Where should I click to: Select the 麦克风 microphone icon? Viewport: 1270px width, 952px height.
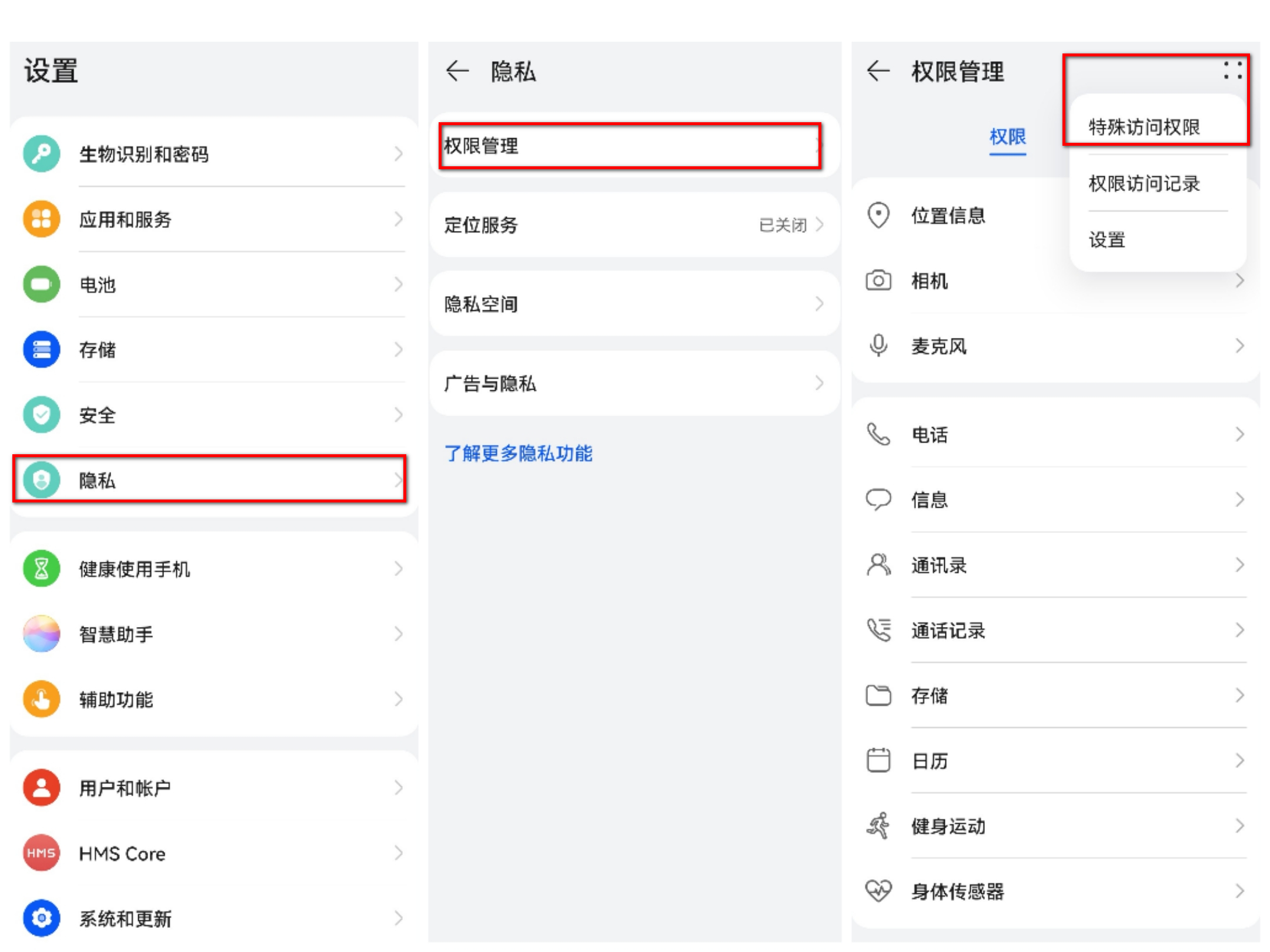point(878,346)
